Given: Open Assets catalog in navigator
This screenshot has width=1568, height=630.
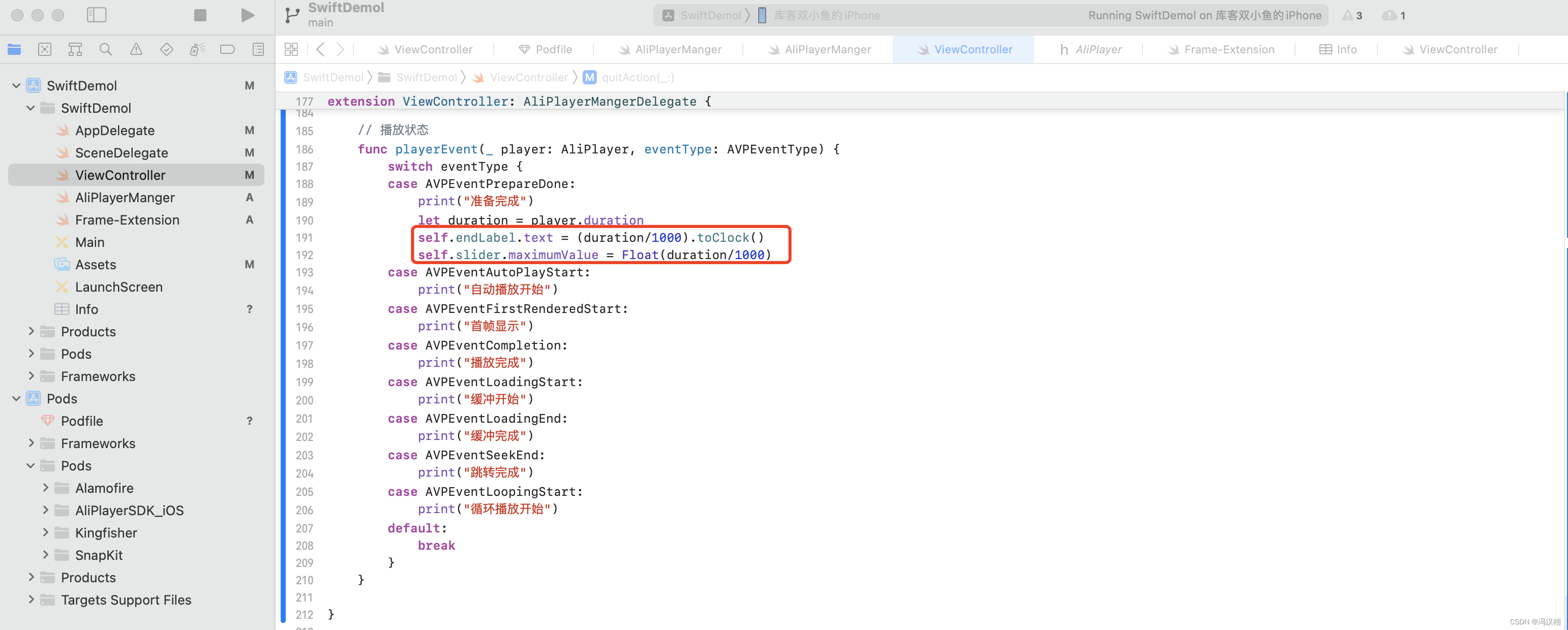Looking at the screenshot, I should pos(136,265).
